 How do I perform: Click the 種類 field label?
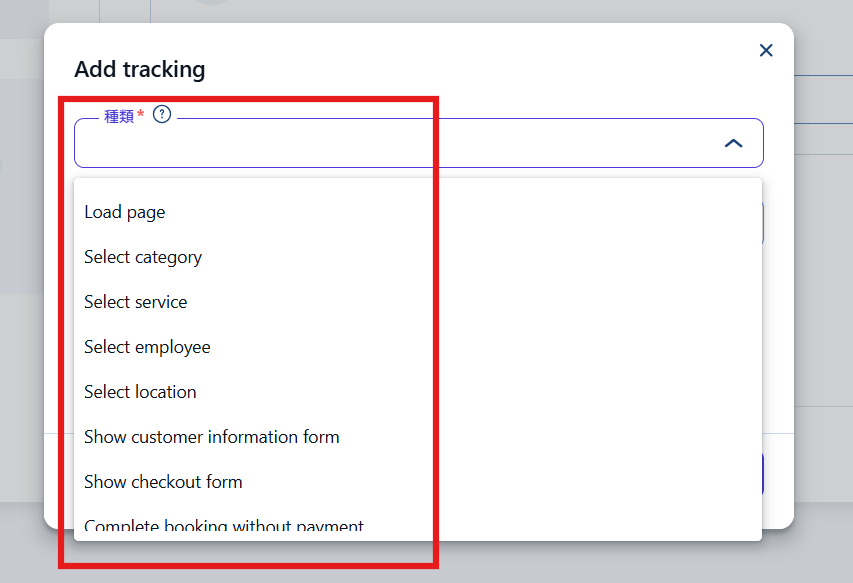pos(119,117)
